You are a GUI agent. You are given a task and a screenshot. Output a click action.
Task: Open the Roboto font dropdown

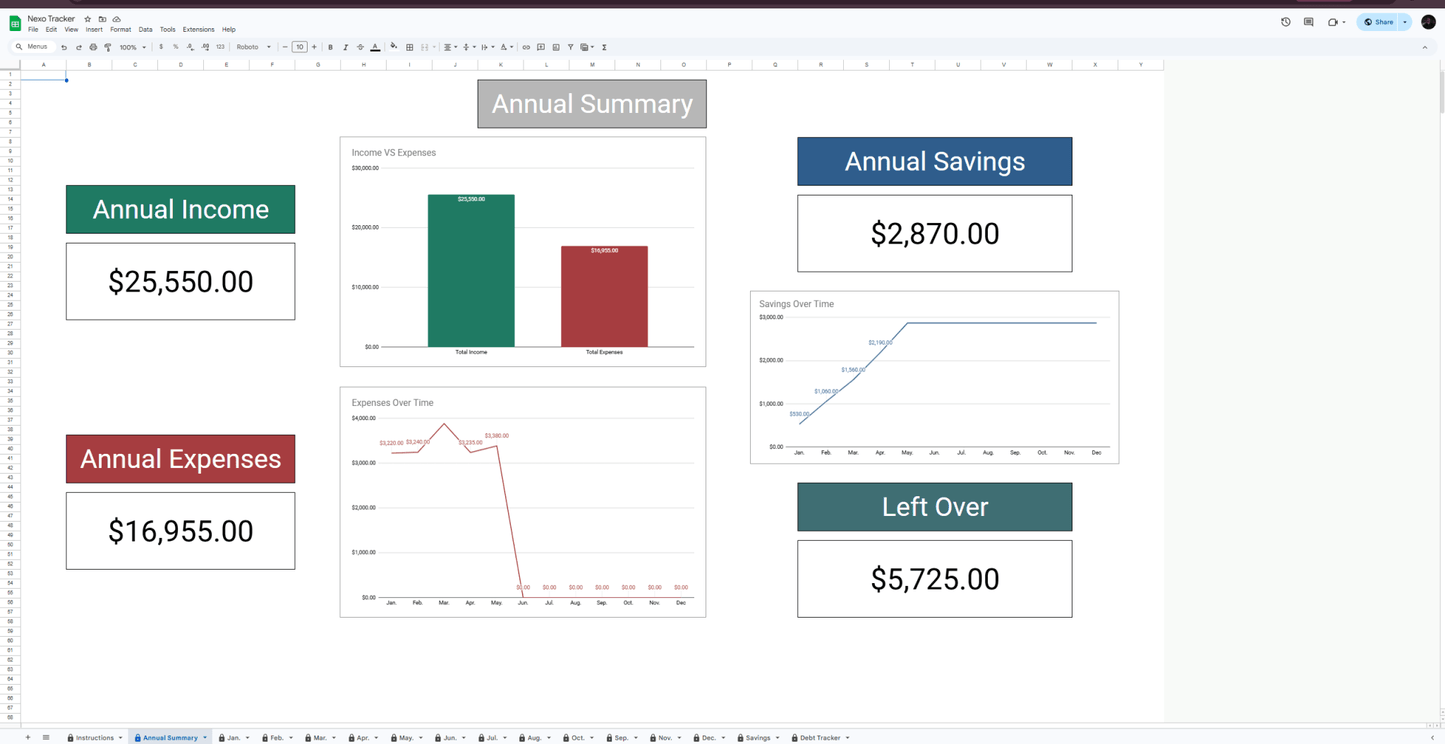(x=254, y=47)
